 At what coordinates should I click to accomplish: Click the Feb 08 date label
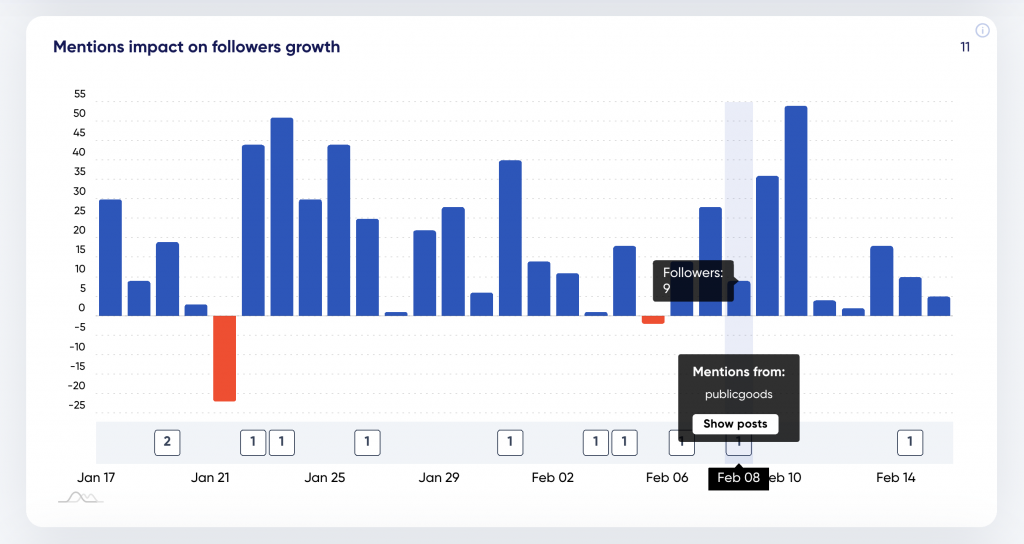pyautogui.click(x=739, y=477)
